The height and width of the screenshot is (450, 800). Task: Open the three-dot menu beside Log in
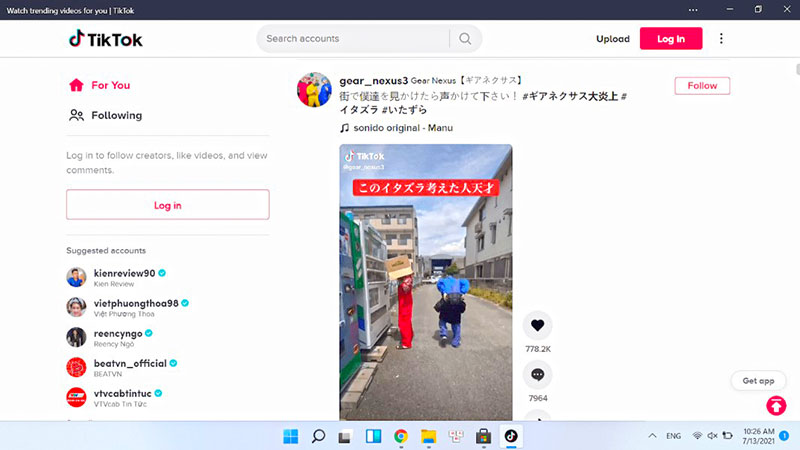coord(721,39)
